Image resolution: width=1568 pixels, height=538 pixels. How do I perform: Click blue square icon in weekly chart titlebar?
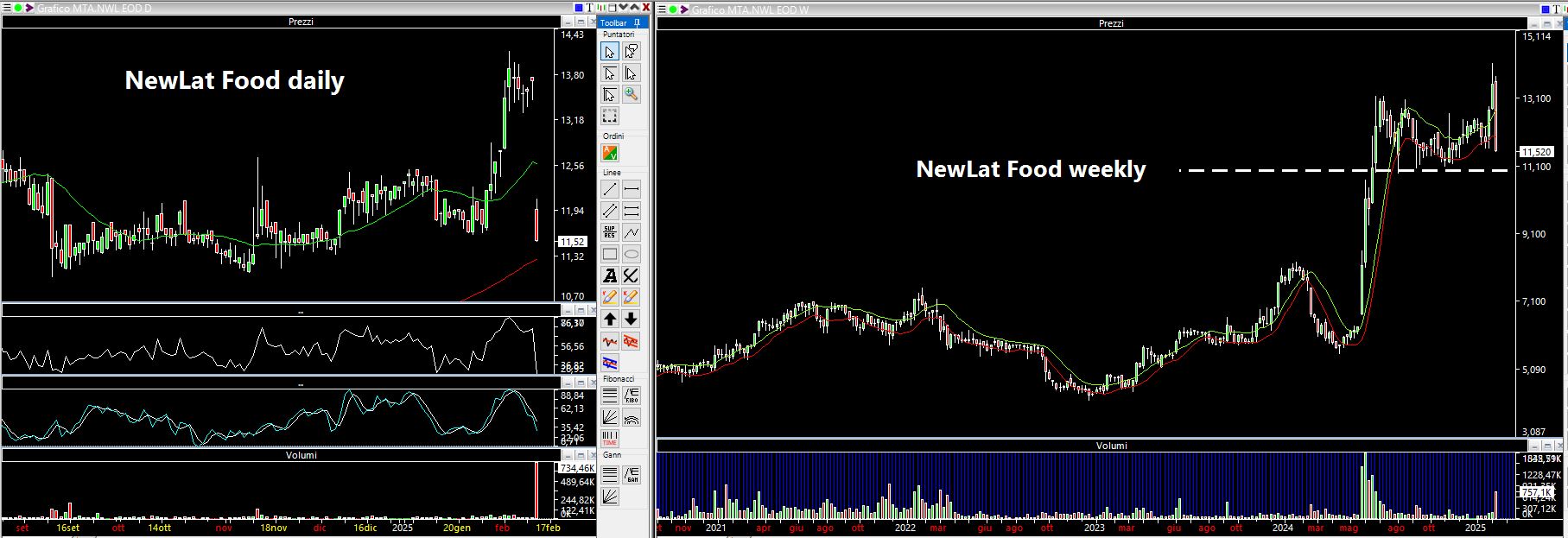pos(1546,9)
